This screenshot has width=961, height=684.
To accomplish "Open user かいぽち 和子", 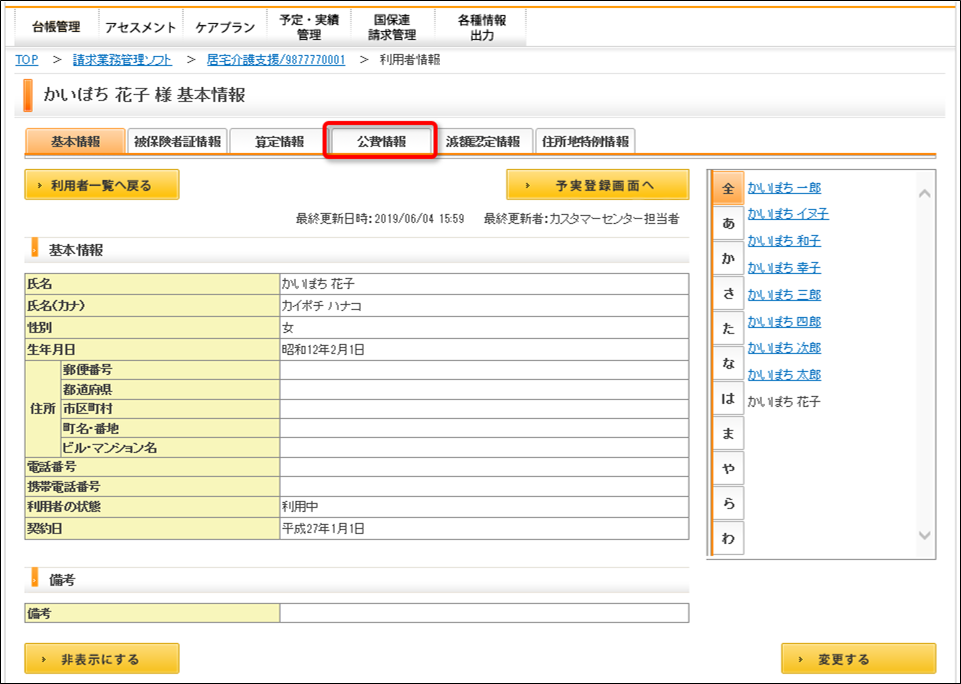I will pos(784,241).
